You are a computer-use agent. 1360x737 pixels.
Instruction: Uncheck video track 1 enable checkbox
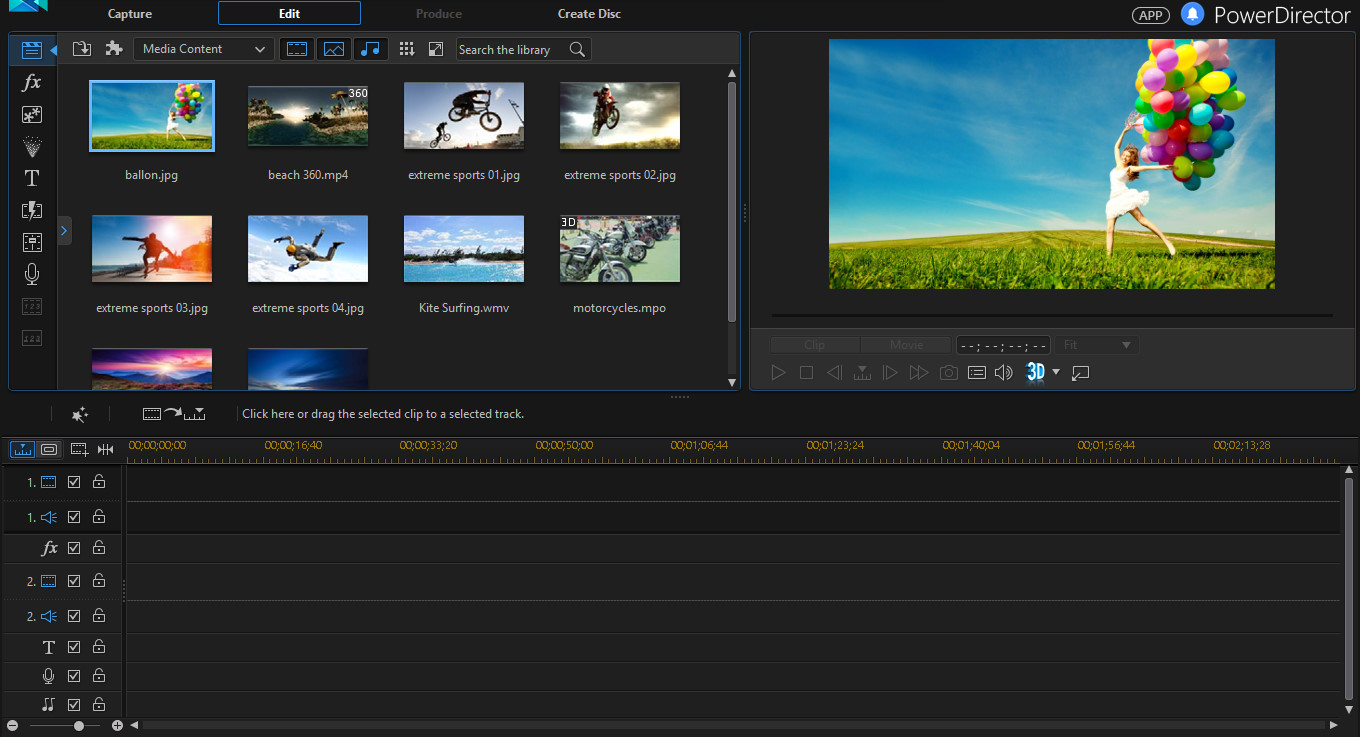74,482
